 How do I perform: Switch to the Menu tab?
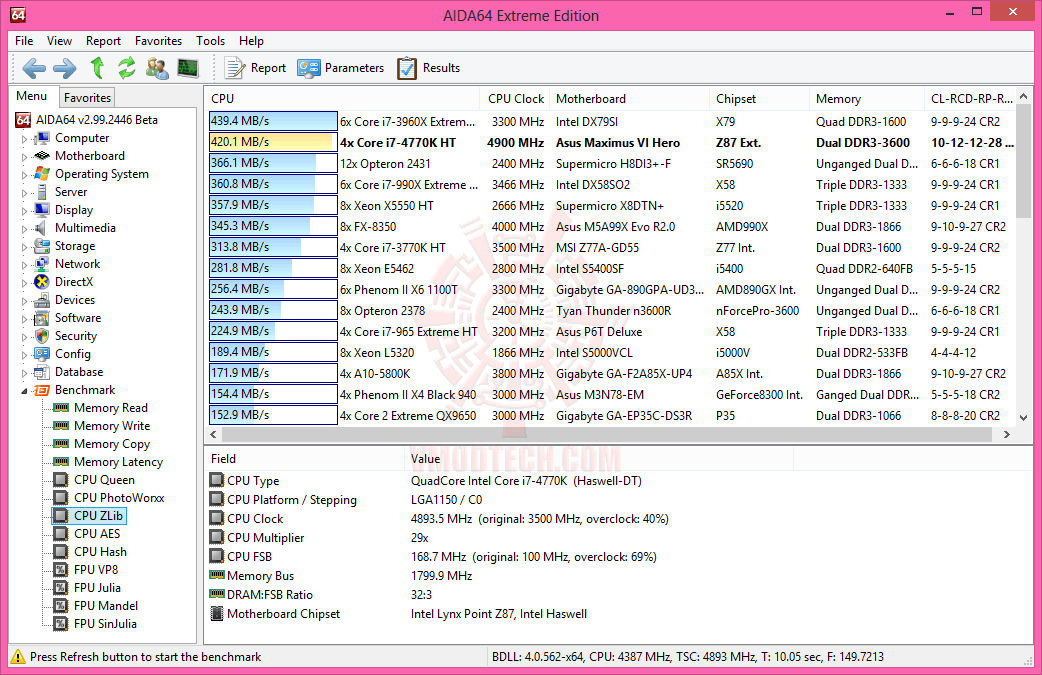[32, 96]
